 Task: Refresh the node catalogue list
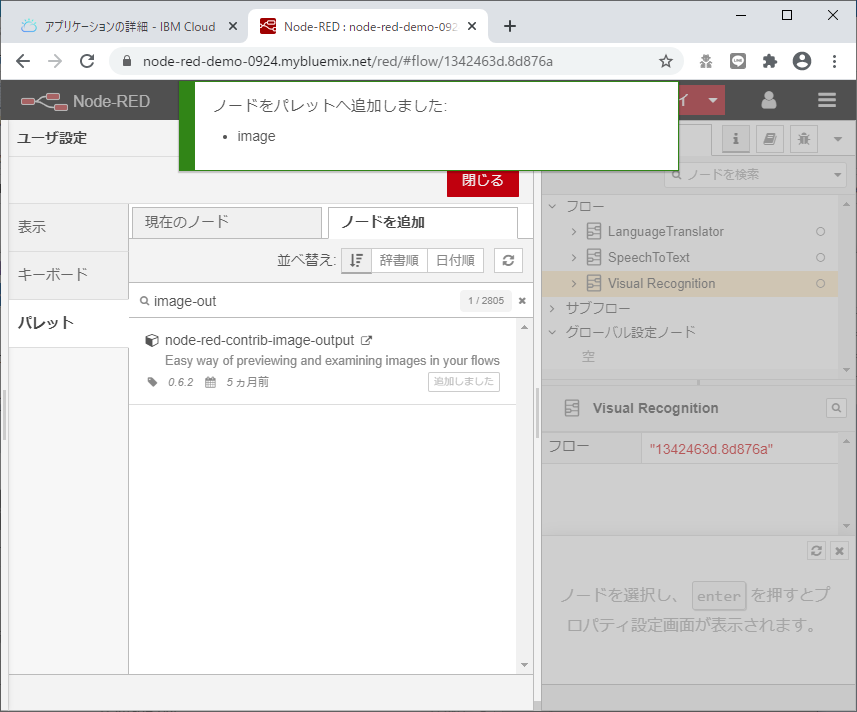pos(508,259)
